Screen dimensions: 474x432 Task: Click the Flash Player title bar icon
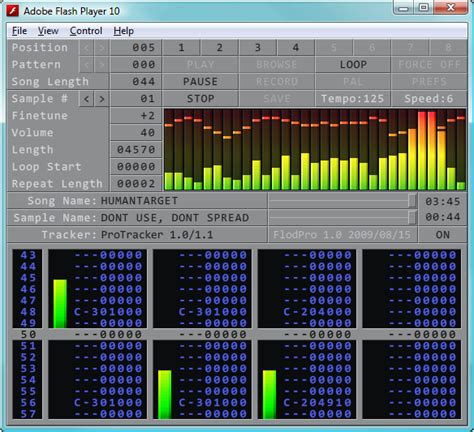click(13, 11)
